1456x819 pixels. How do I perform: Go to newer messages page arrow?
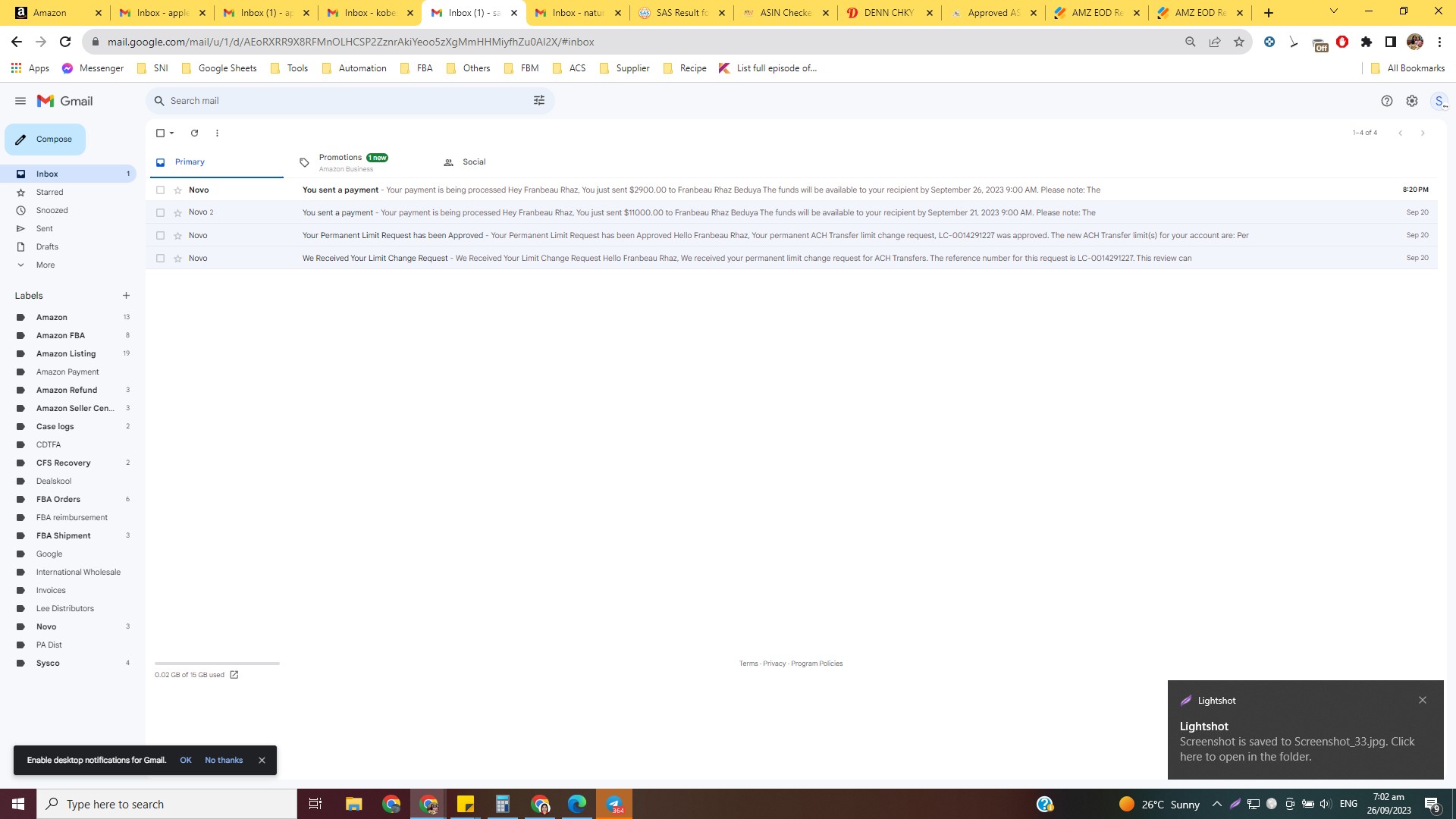pyautogui.click(x=1401, y=133)
